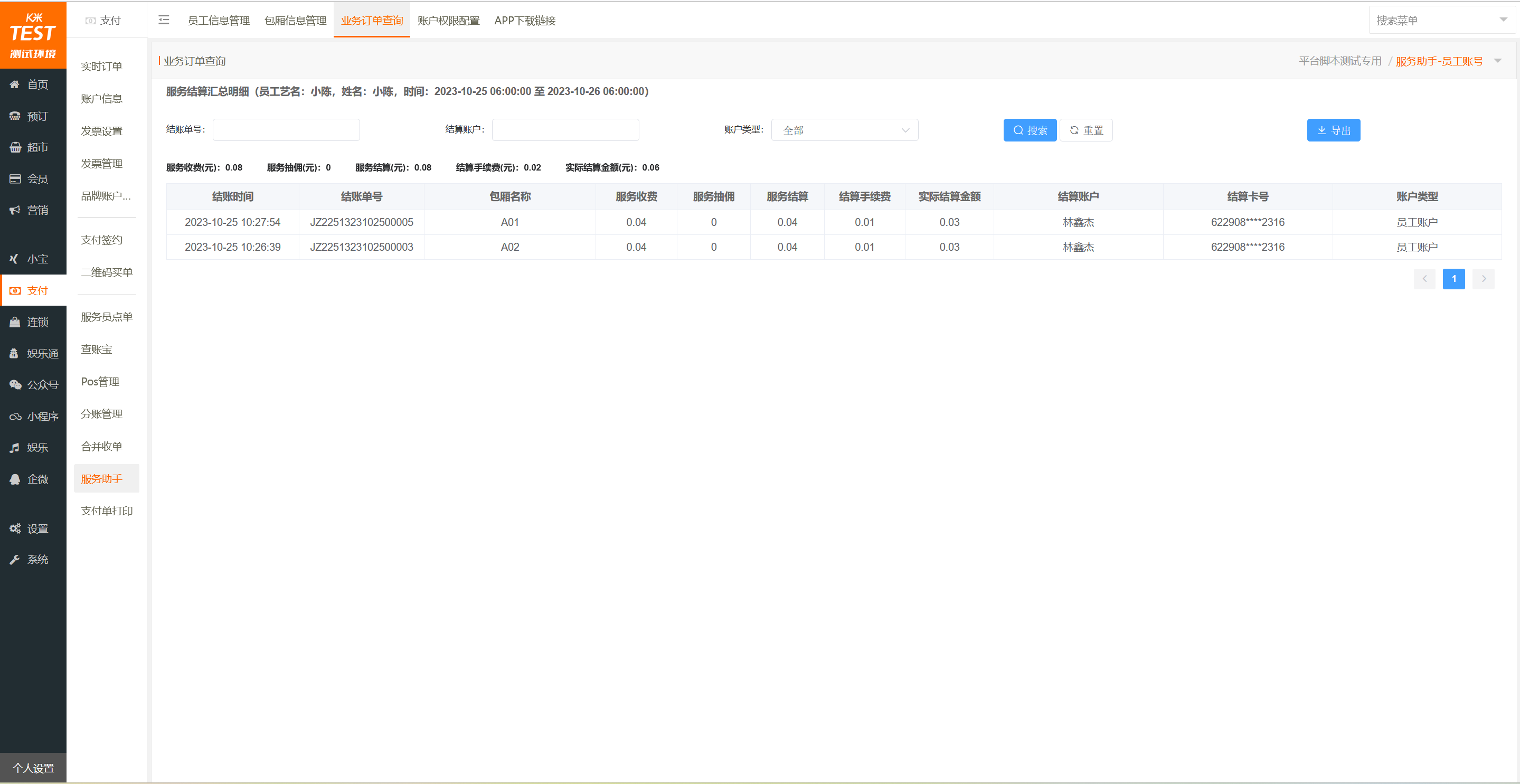Open the 连锁 bag icon
The image size is (1520, 784).
(x=15, y=322)
